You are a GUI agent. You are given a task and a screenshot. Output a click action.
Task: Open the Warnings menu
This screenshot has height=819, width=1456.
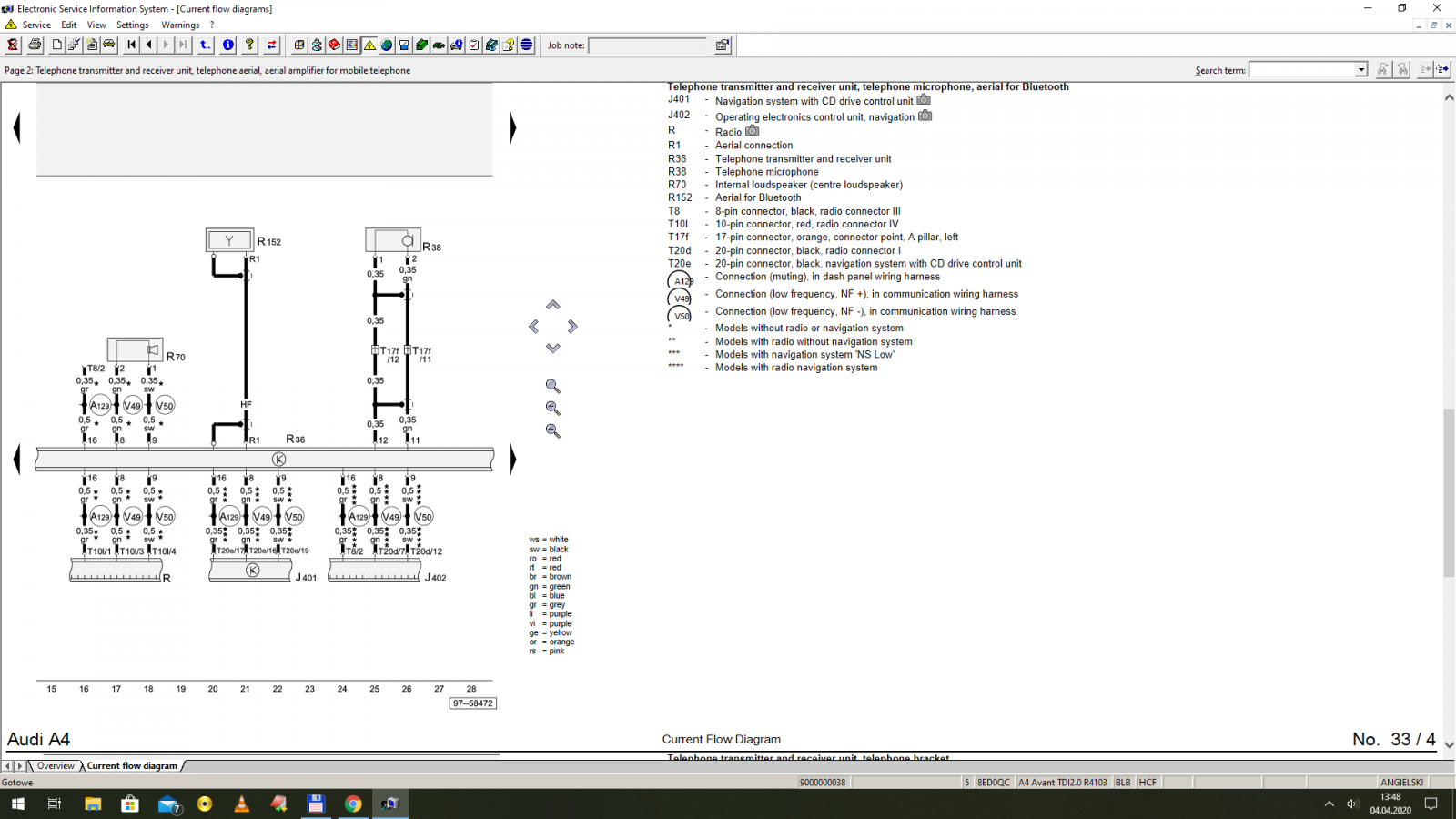tap(180, 25)
